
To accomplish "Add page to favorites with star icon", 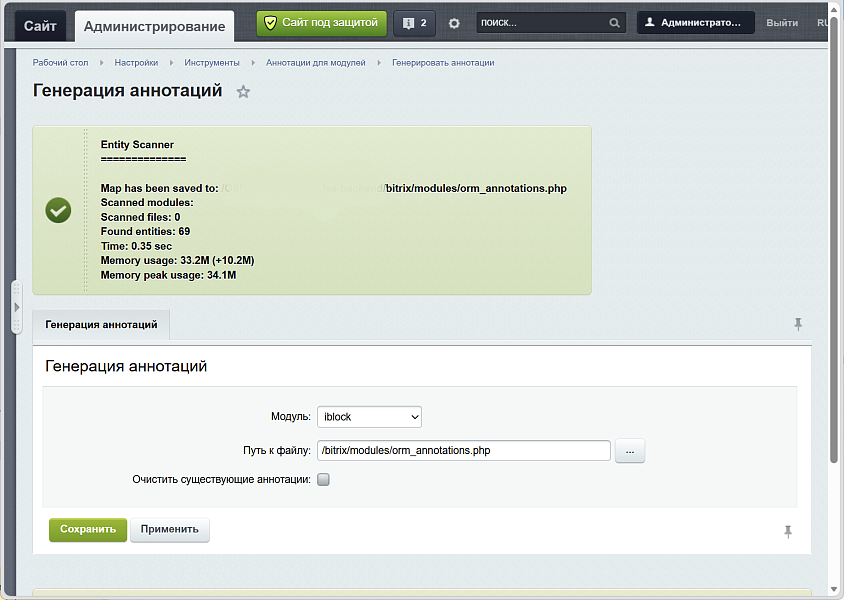I will coord(243,92).
